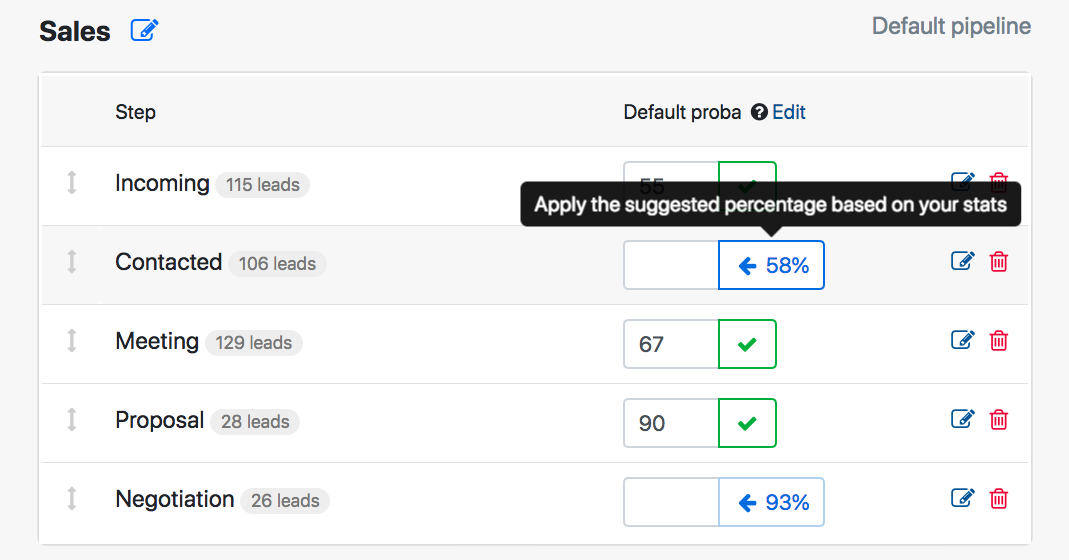The height and width of the screenshot is (560, 1069).
Task: Confirm the Meeting probability with green check
Action: tap(747, 344)
